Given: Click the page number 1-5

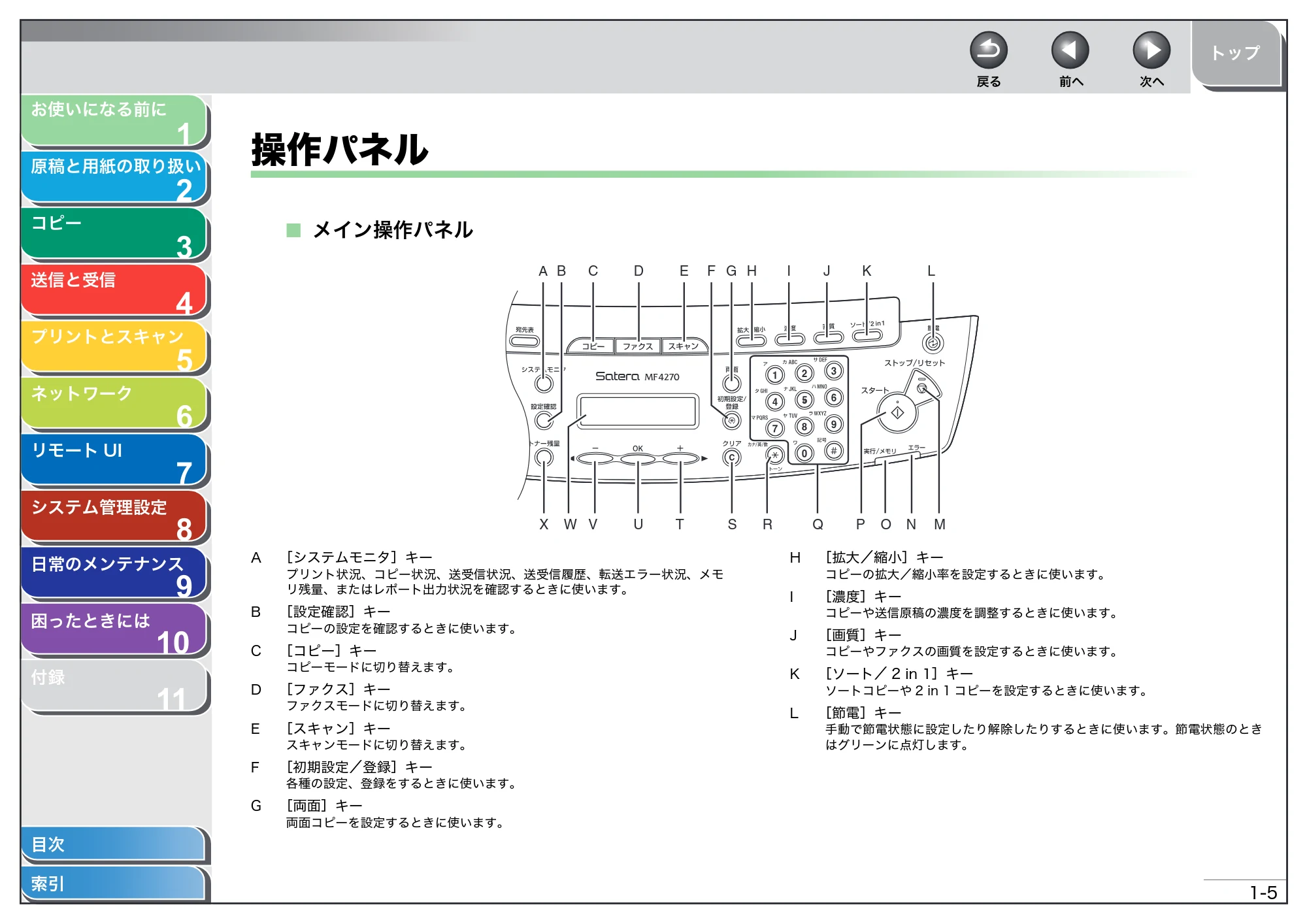Looking at the screenshot, I should pos(1263,893).
